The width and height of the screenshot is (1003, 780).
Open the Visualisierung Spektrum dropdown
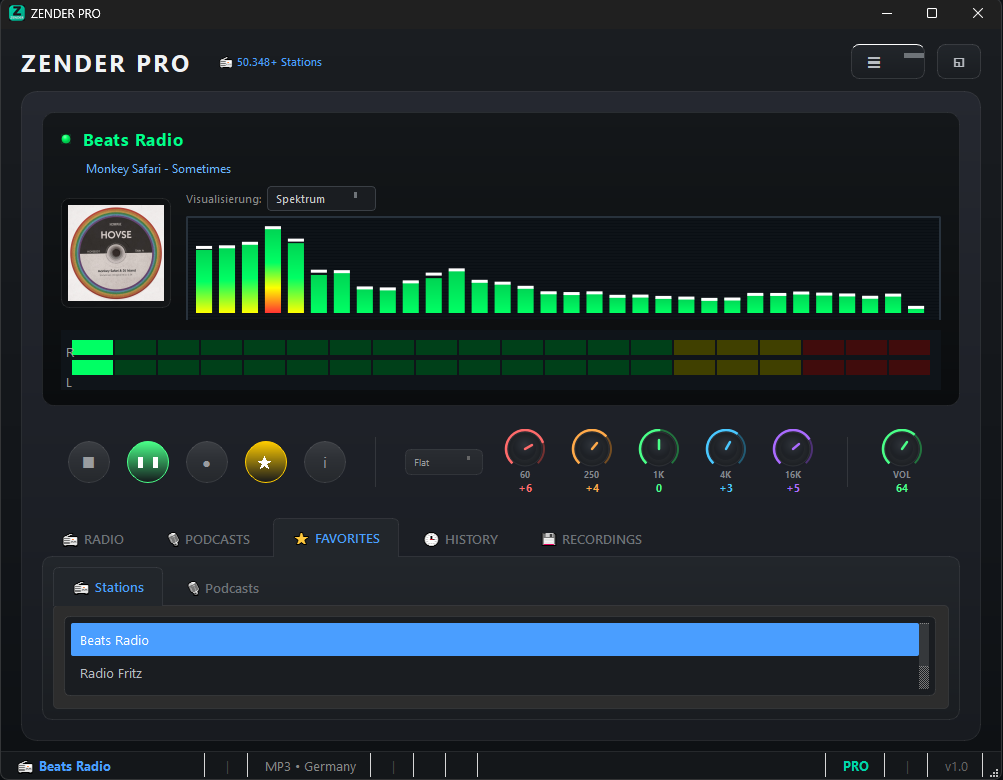pyautogui.click(x=321, y=199)
